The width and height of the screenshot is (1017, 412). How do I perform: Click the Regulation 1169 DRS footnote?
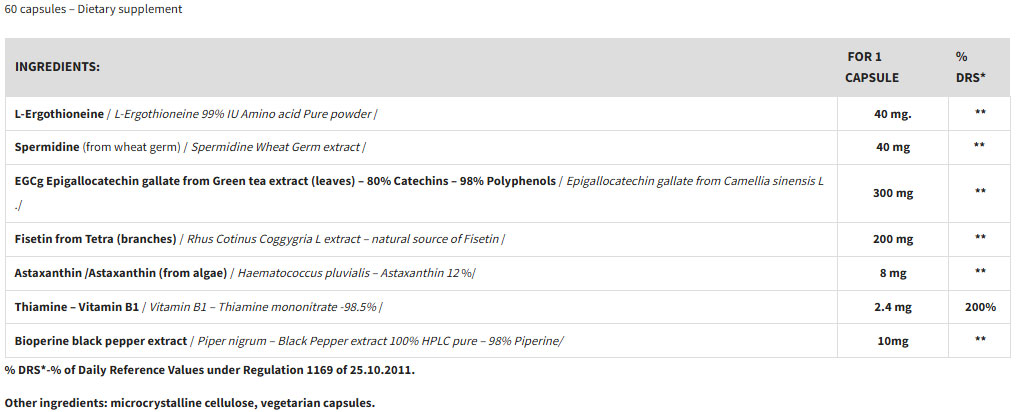pyautogui.click(x=209, y=370)
